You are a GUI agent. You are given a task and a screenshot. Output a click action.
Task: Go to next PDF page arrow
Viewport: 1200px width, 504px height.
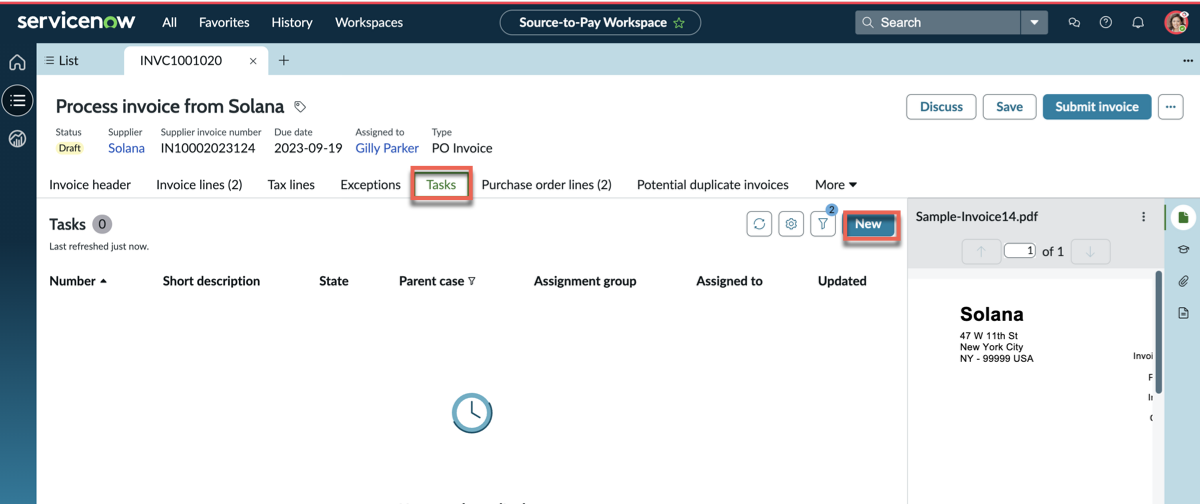(x=1090, y=252)
